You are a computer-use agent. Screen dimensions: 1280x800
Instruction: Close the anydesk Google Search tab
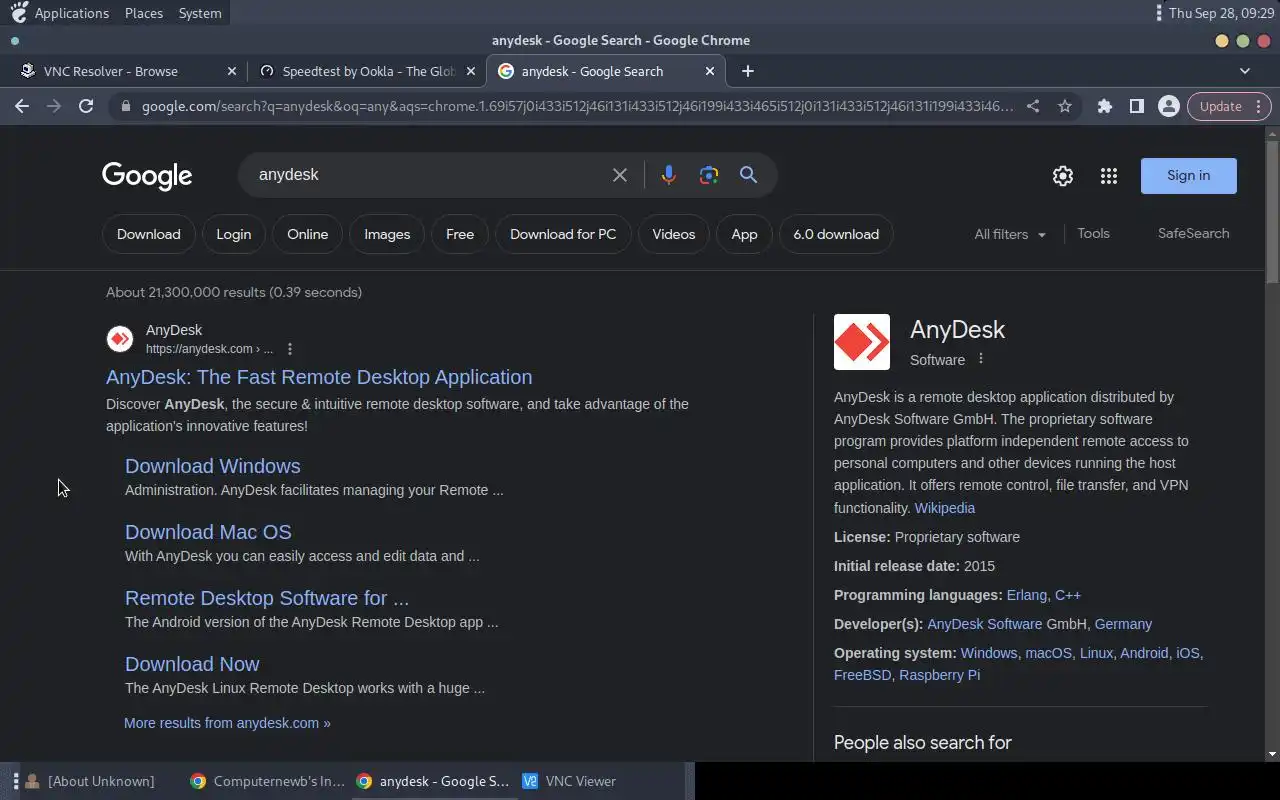pos(710,71)
